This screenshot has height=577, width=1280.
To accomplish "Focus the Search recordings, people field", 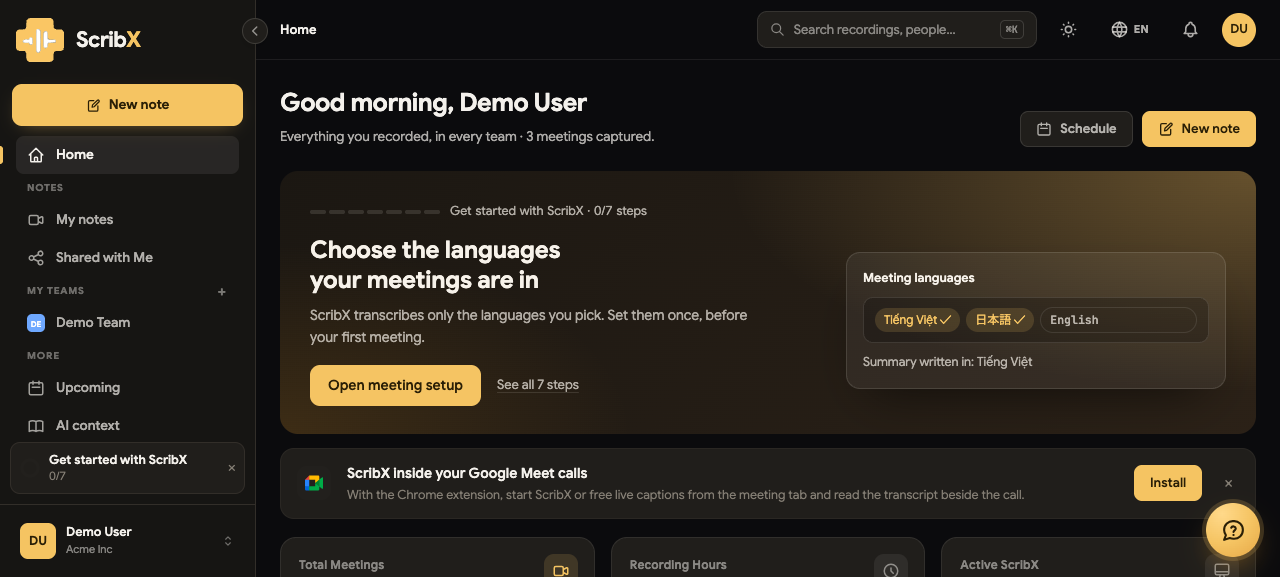I will [896, 30].
